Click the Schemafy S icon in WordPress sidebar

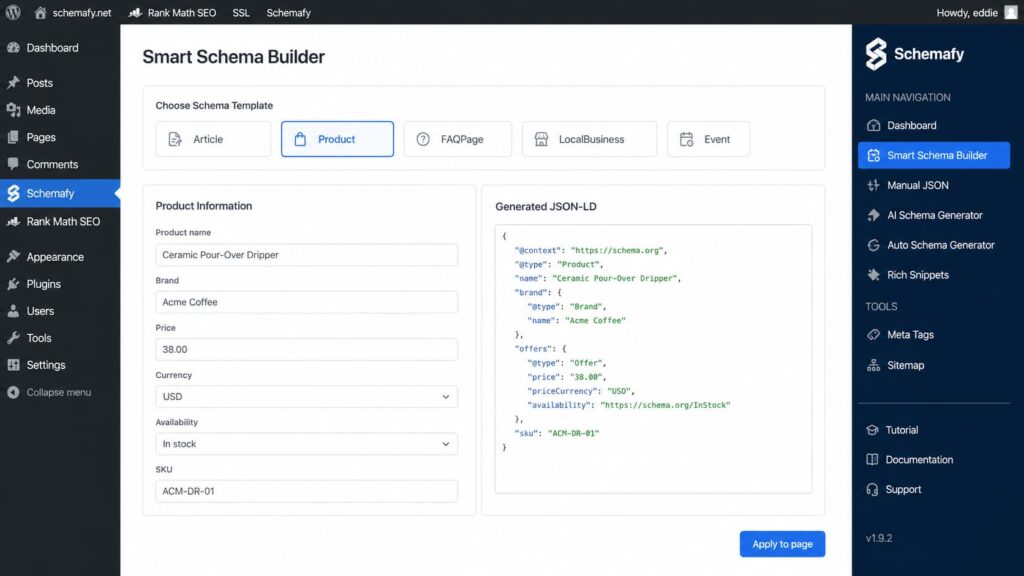(x=13, y=193)
